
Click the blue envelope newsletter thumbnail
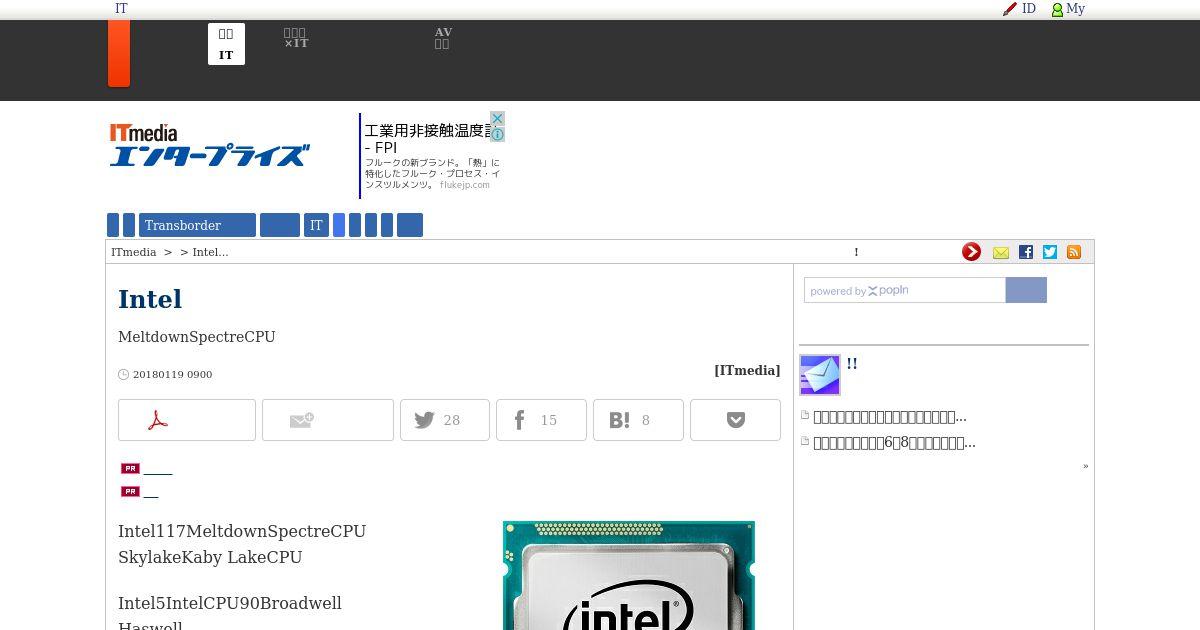[820, 375]
